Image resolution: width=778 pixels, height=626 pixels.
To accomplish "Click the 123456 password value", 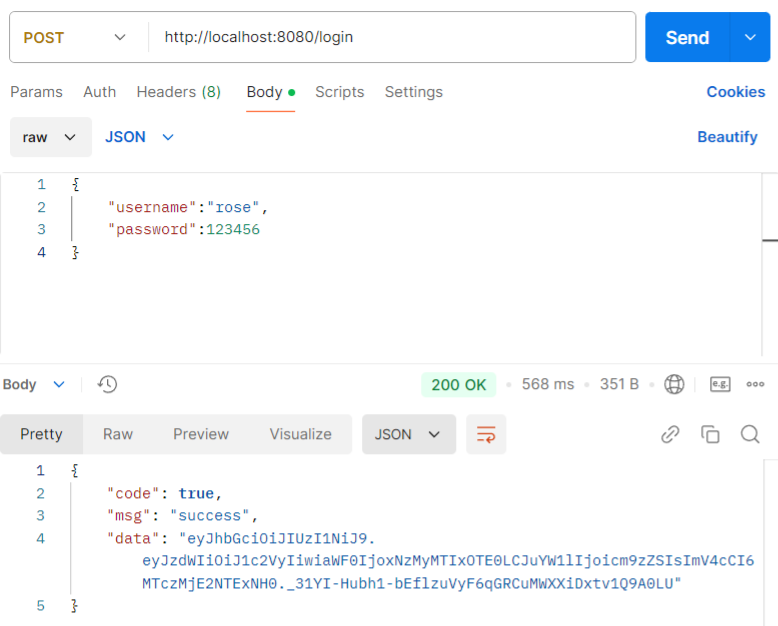I will coord(233,230).
